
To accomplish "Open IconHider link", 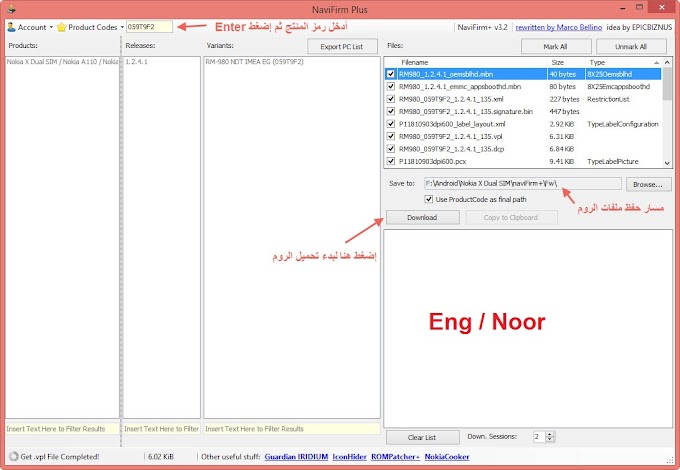I will tap(350, 457).
